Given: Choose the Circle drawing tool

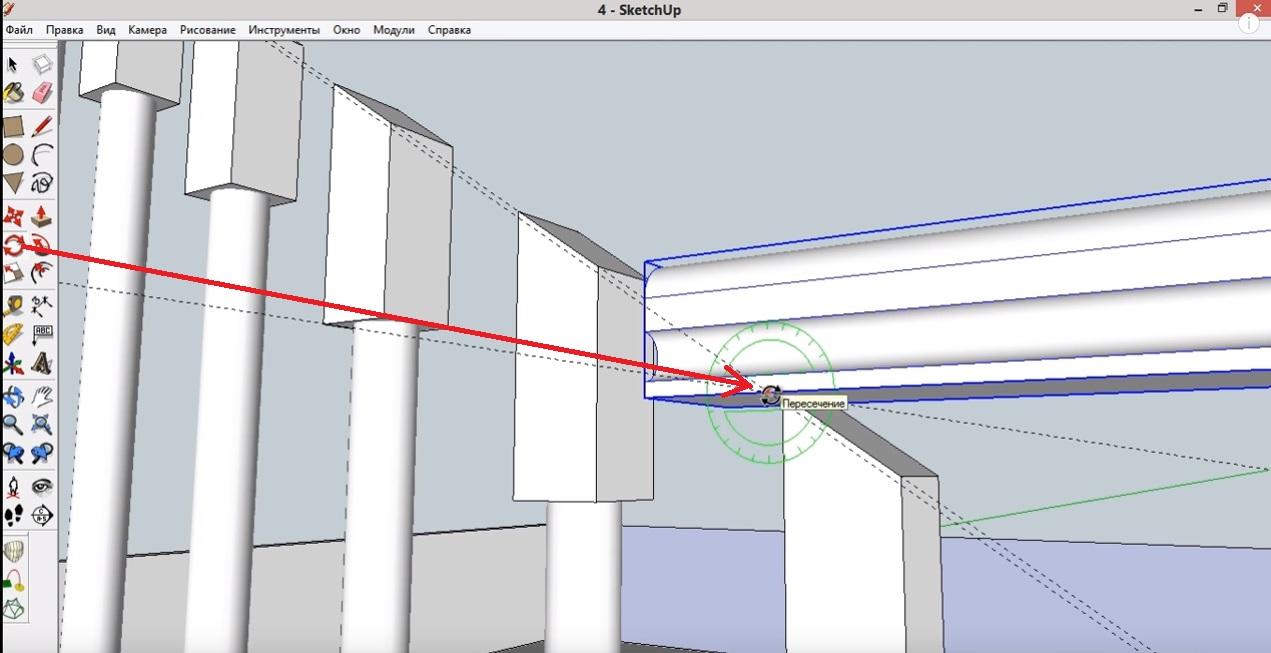Looking at the screenshot, I should pyautogui.click(x=13, y=155).
